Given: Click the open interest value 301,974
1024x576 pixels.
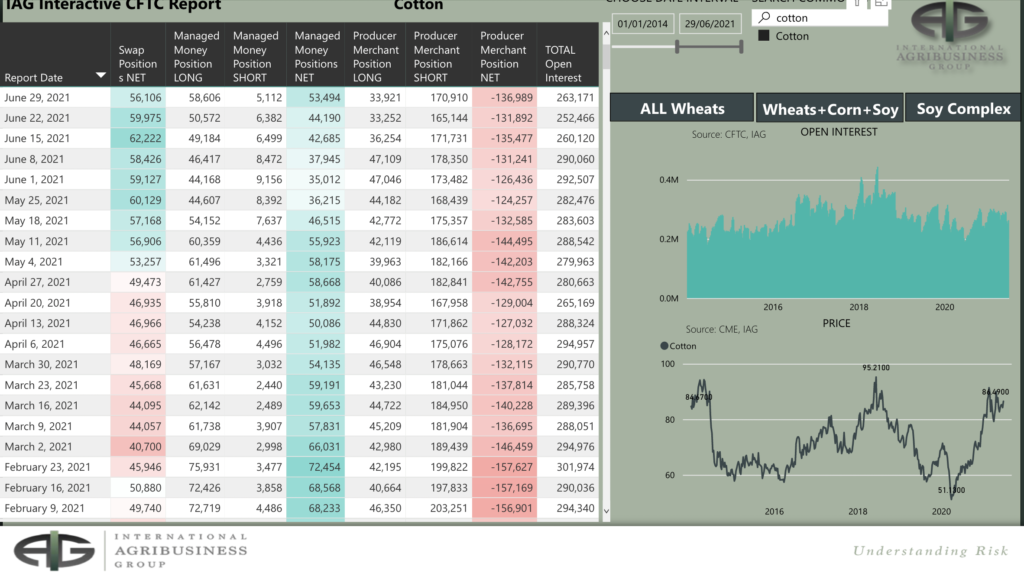Looking at the screenshot, I should click(x=575, y=467).
